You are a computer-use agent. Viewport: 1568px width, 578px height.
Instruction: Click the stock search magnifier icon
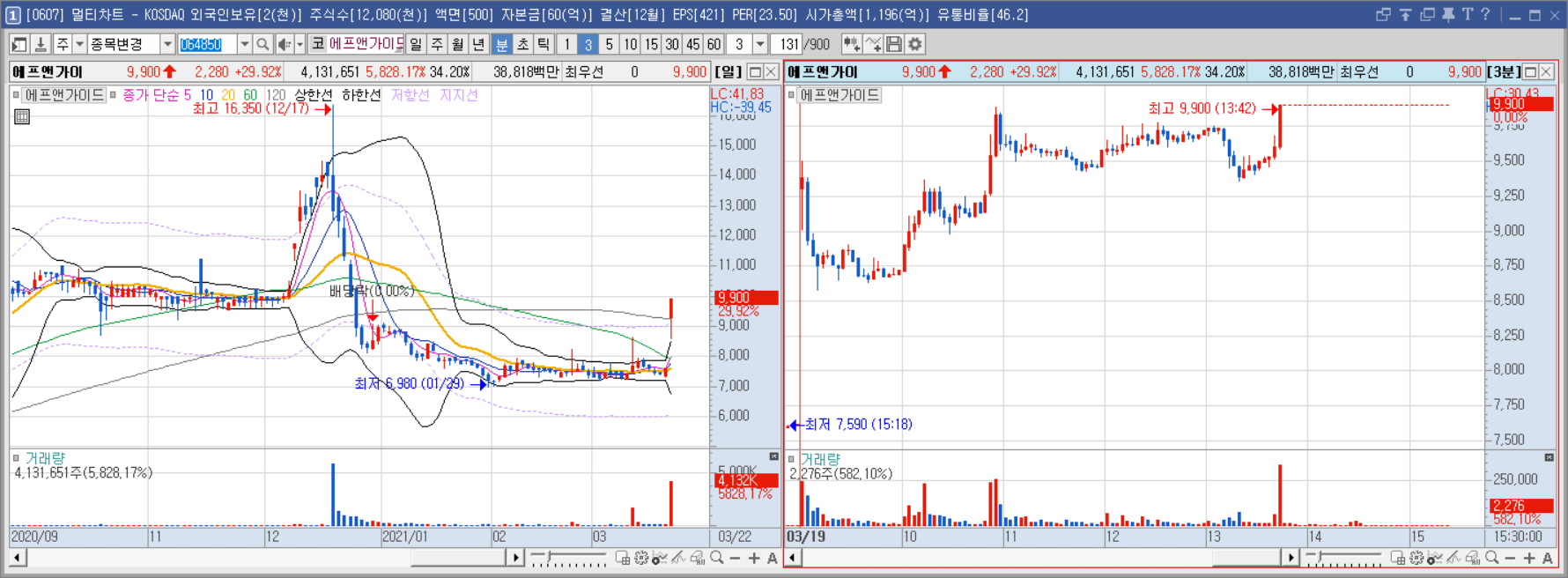263,44
